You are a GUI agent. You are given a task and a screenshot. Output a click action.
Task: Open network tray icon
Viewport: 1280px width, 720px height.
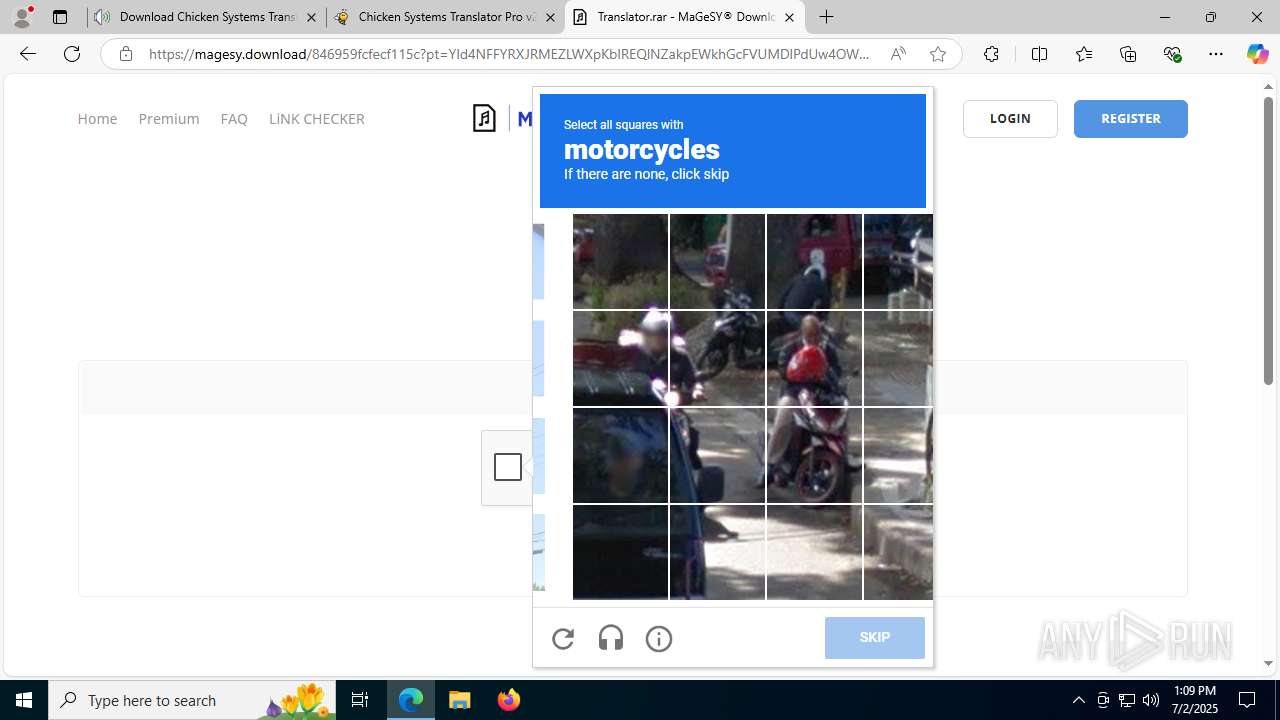(1127, 700)
